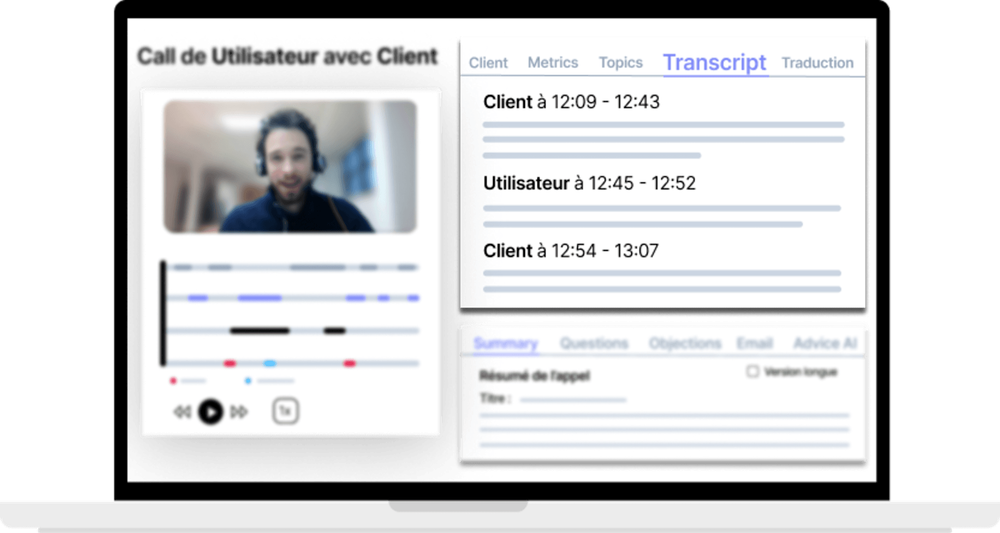Click the Titre field line

(x=573, y=400)
